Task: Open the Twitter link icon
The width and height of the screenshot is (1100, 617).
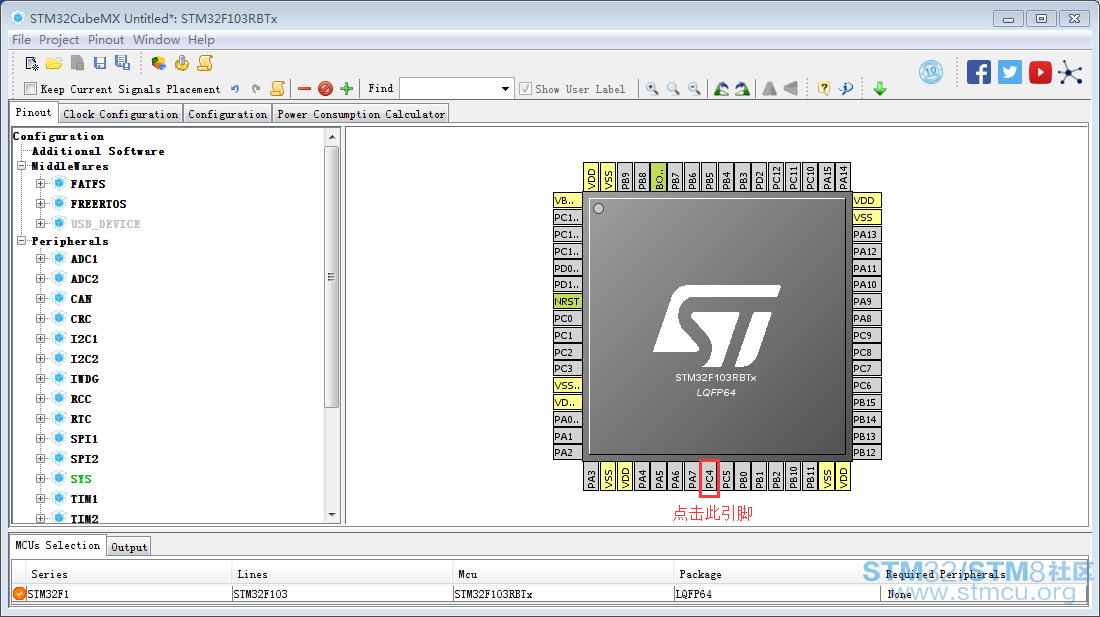Action: point(1010,72)
